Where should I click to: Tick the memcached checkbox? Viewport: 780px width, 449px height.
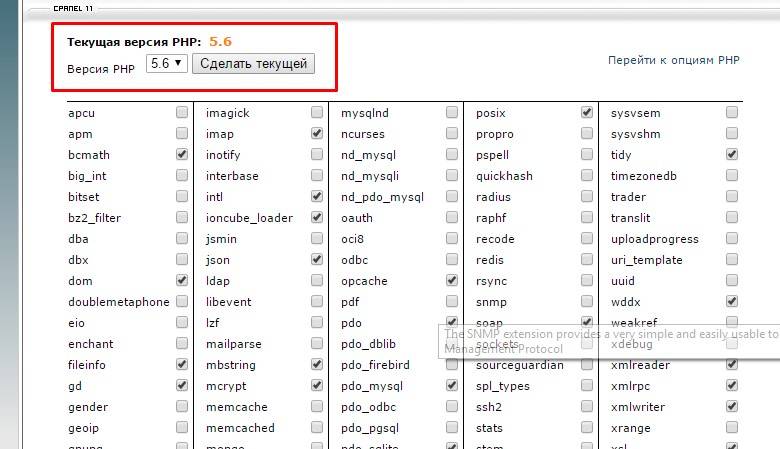pos(317,427)
